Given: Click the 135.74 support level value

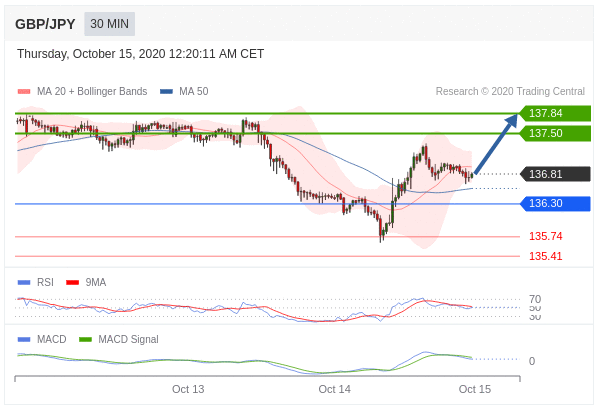Looking at the screenshot, I should tap(546, 236).
